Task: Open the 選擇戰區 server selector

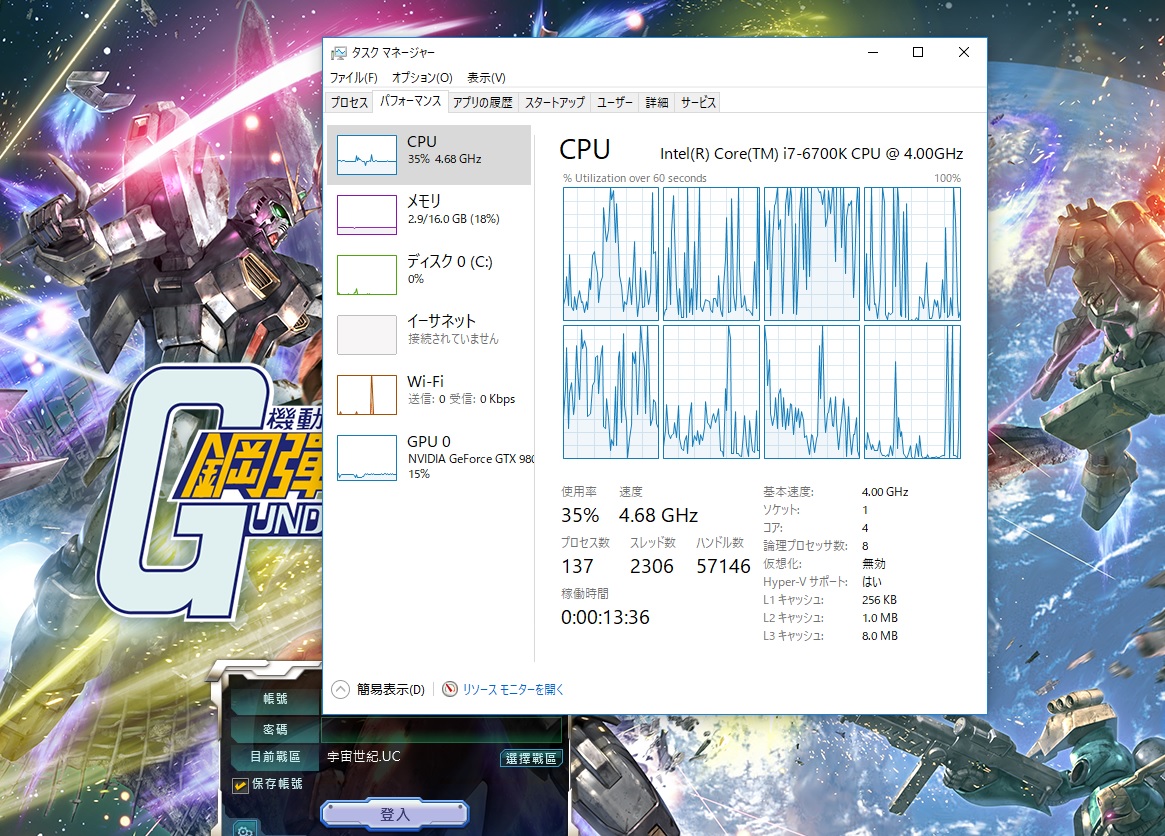Action: [x=531, y=758]
